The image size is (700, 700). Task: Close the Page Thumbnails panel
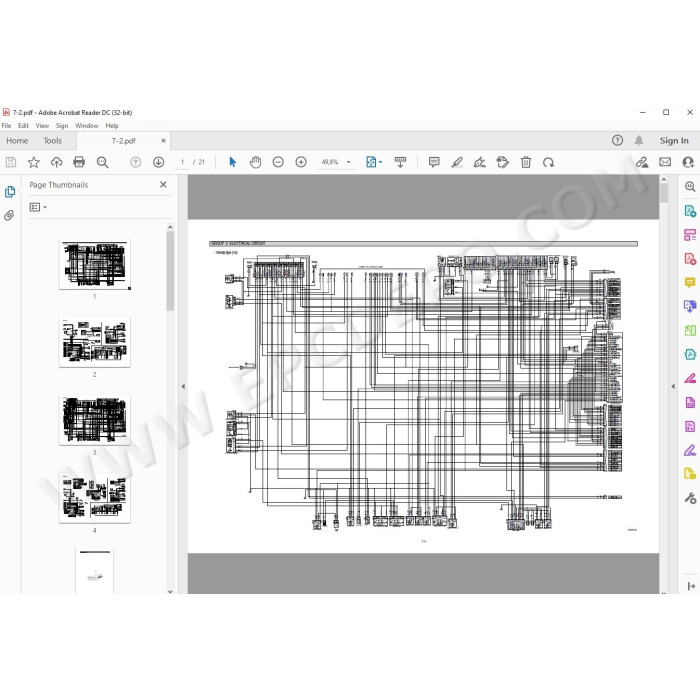[163, 184]
